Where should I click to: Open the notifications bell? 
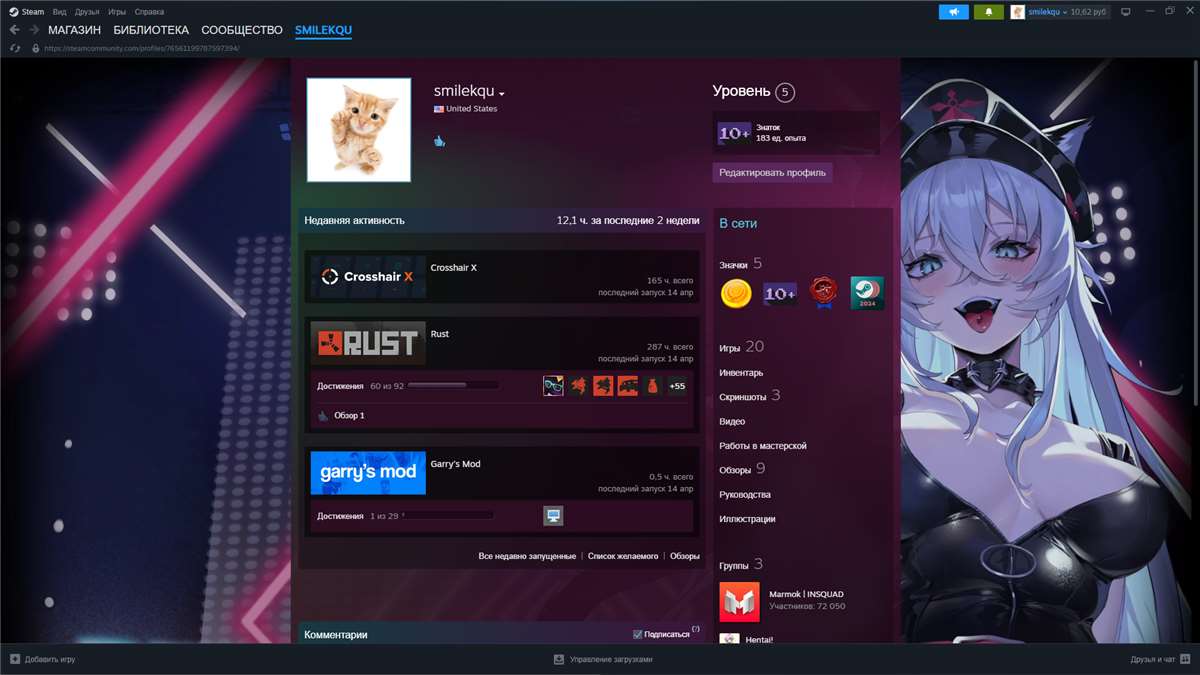click(x=989, y=11)
